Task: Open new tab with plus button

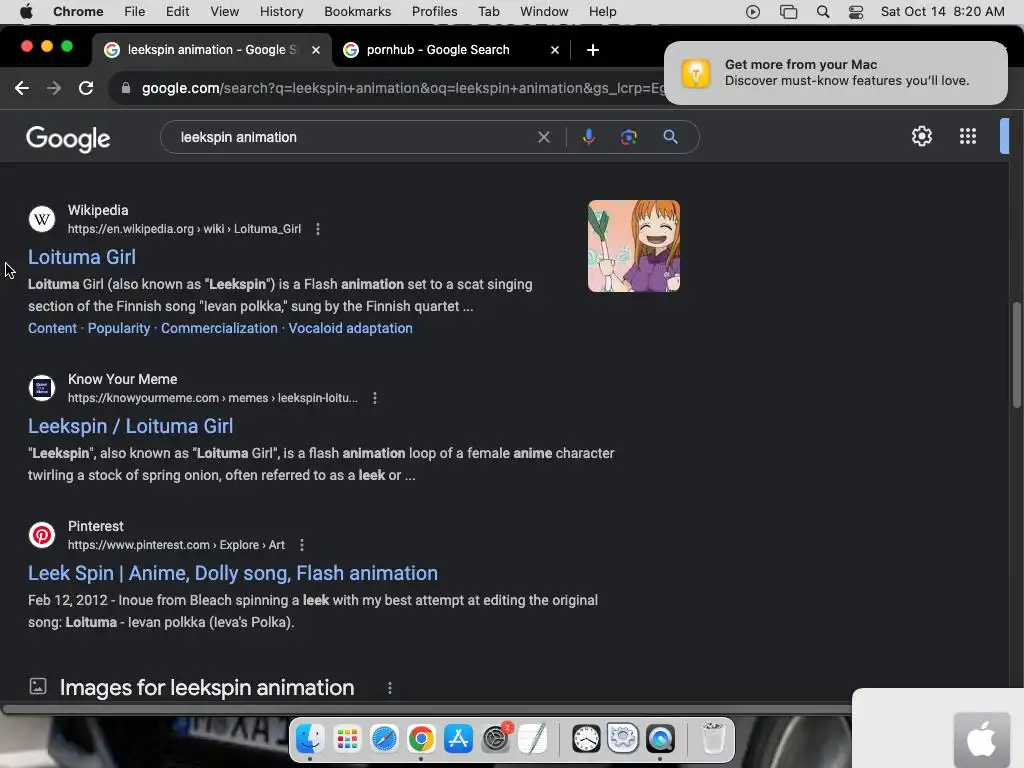Action: click(x=592, y=50)
